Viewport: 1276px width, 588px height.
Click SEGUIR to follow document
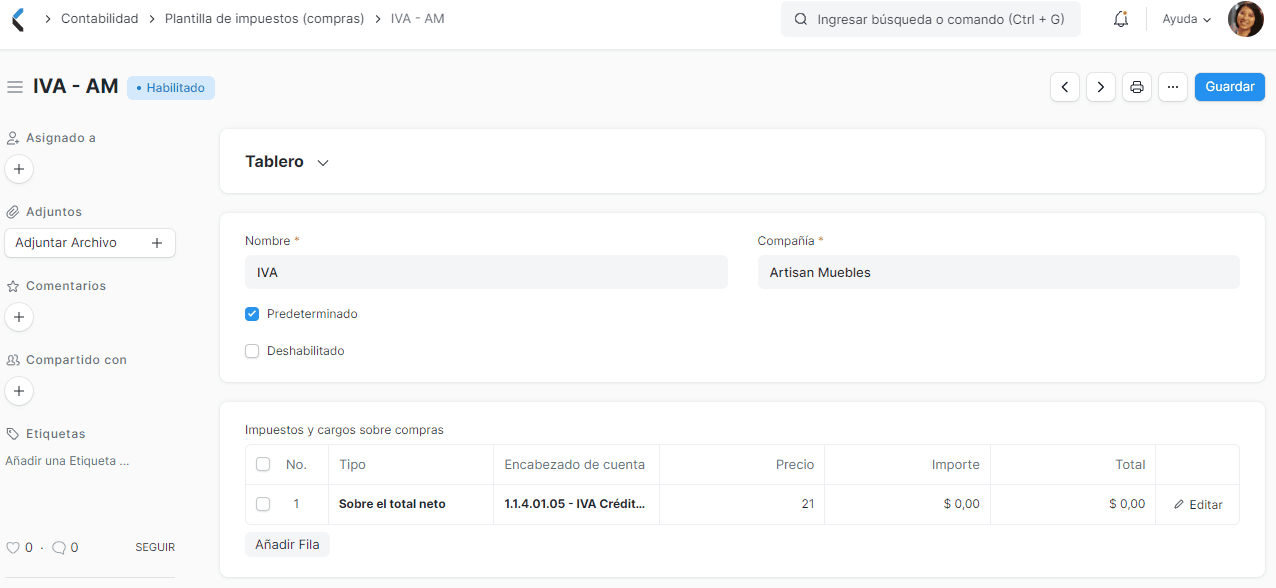[155, 547]
